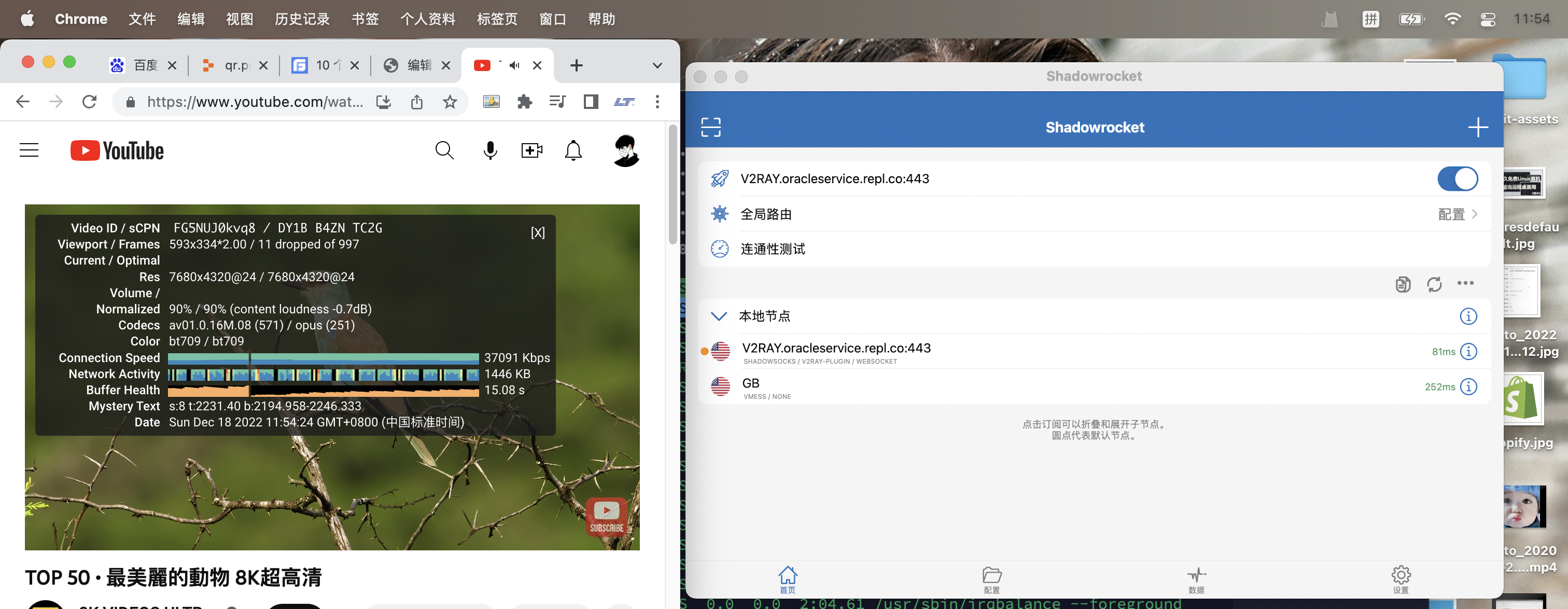This screenshot has height=609, width=1568.
Task: Click the battery status icon
Action: [x=1411, y=19]
